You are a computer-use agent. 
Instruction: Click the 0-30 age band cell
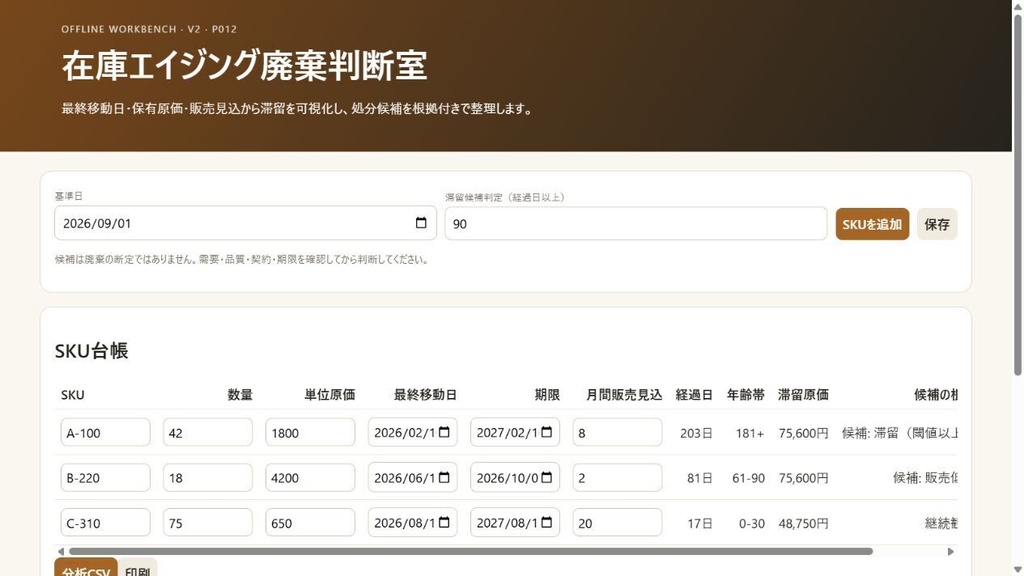coord(752,523)
